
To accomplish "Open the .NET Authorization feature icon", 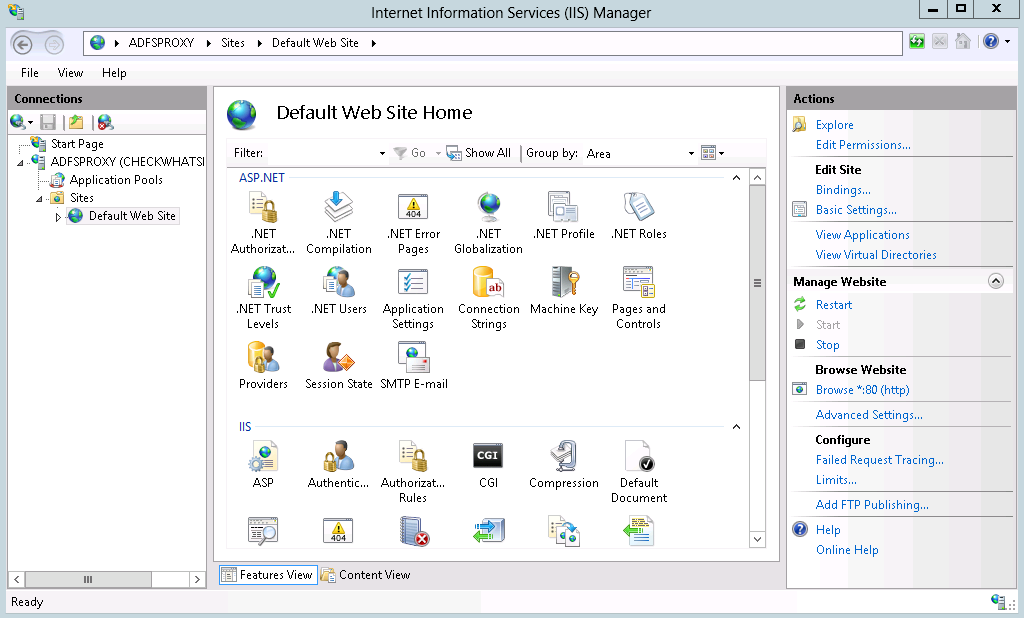I will (263, 222).
